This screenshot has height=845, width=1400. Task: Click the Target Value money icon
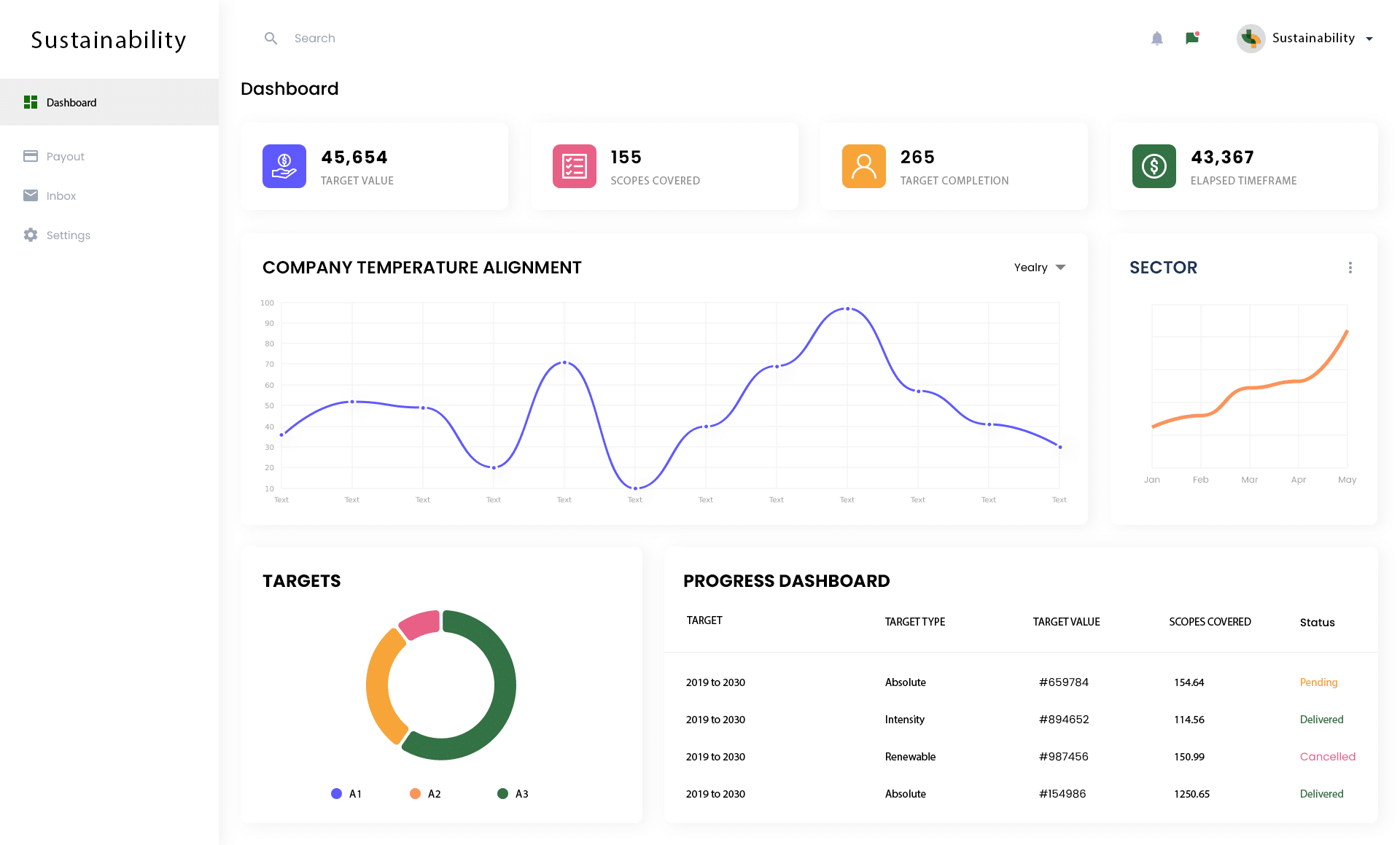point(284,166)
